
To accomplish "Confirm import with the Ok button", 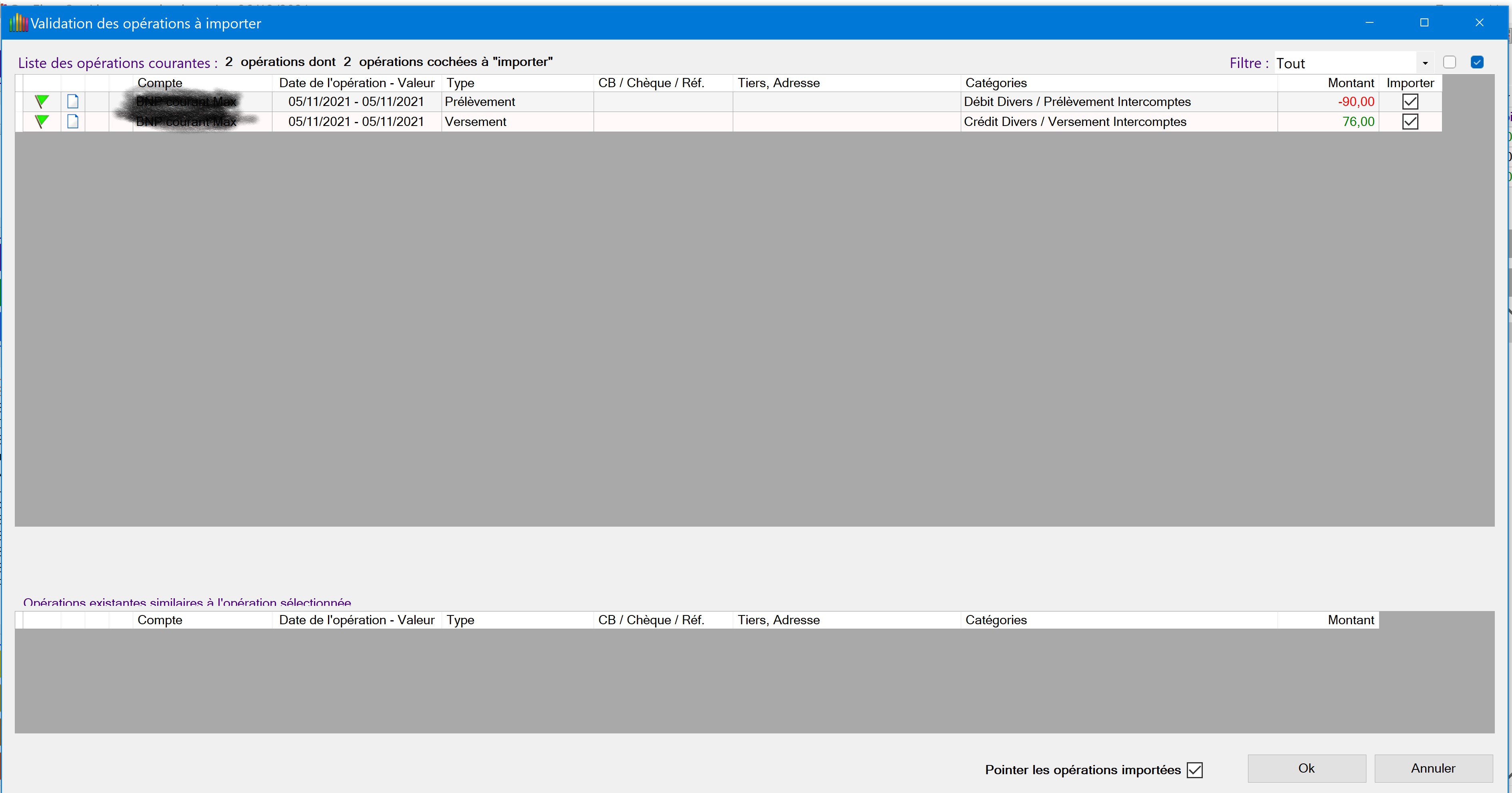I will click(1306, 768).
